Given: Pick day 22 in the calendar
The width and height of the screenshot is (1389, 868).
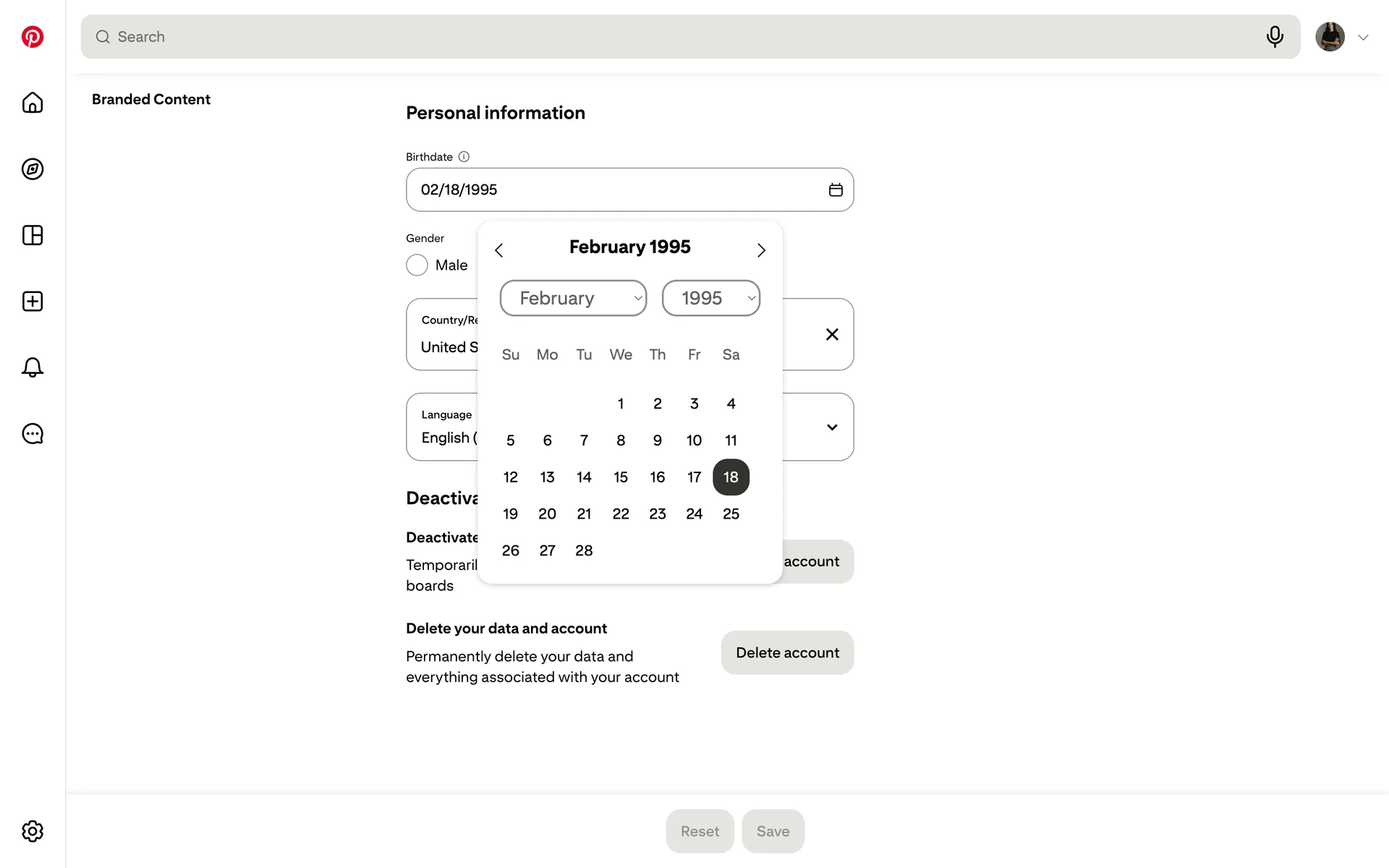Looking at the screenshot, I should click(621, 514).
